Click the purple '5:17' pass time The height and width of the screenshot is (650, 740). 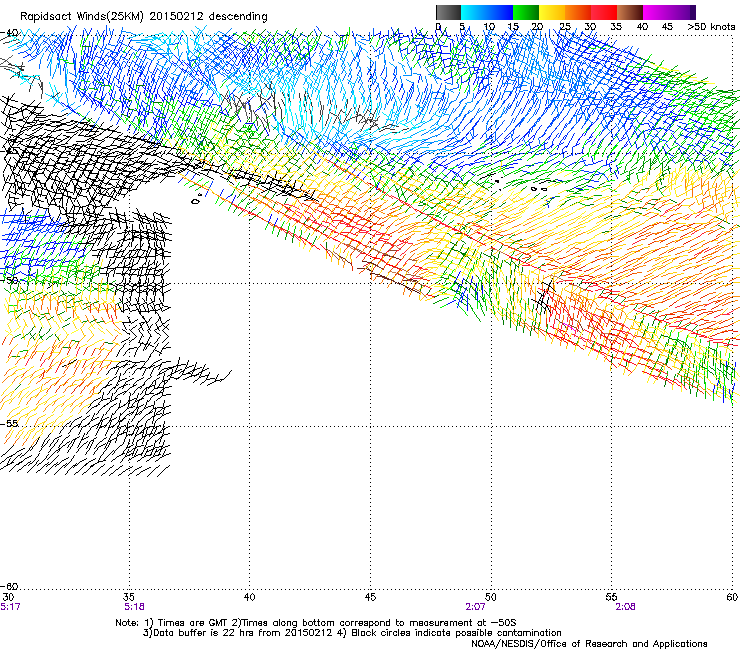click(10, 607)
